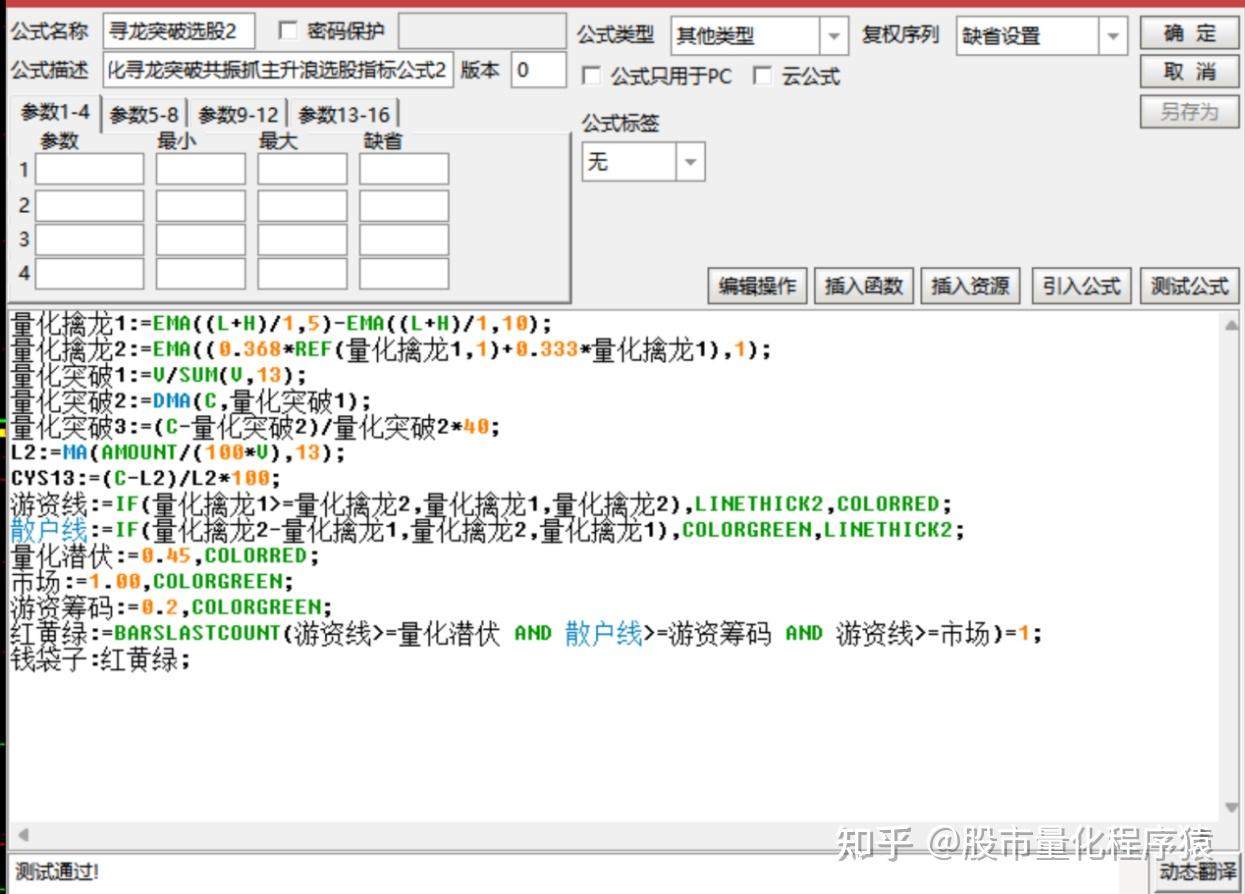Open the 公式类型 dropdown showing 其他类型
The image size is (1245, 894).
point(759,36)
